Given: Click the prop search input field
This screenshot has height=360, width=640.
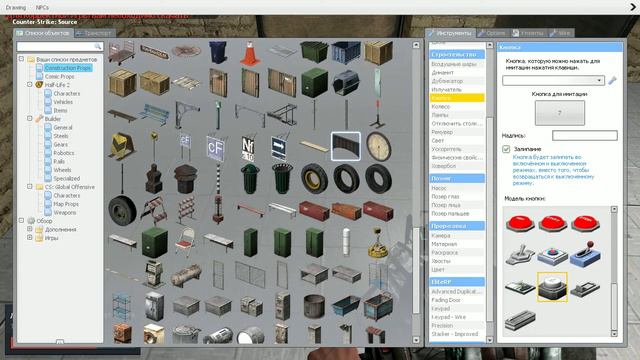Looking at the screenshot, I should [x=60, y=47].
